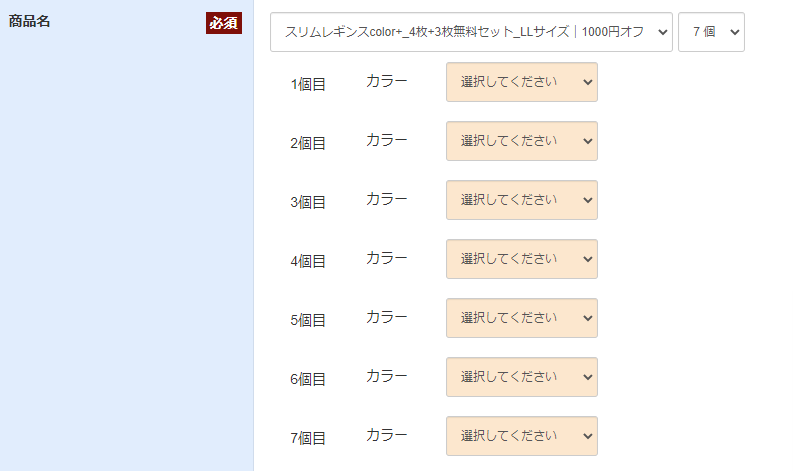Image resolution: width=793 pixels, height=471 pixels.
Task: Click the カラー label beside 7個目
Action: (x=386, y=436)
